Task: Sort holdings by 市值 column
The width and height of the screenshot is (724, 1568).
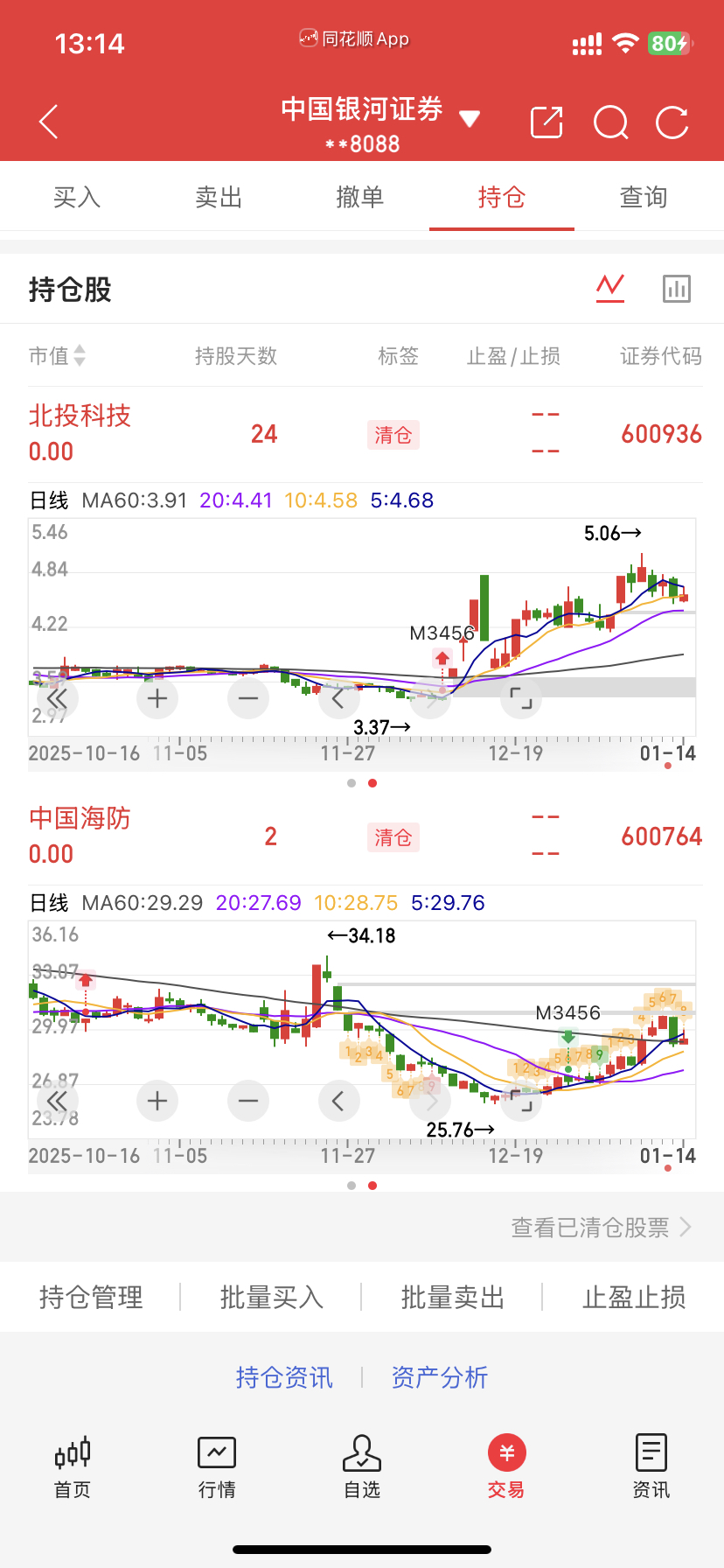Action: [57, 355]
